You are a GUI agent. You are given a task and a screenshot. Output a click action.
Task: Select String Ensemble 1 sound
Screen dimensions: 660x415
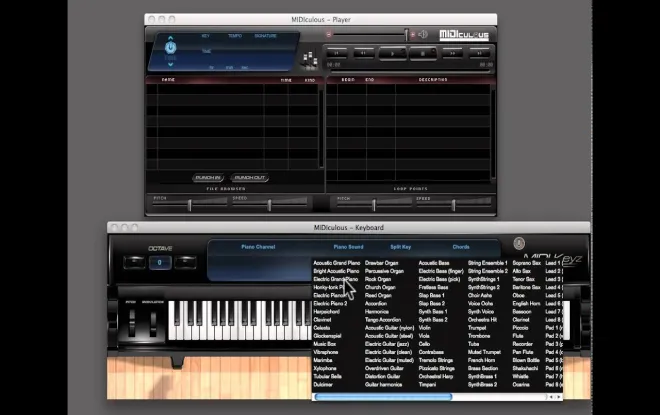point(487,263)
